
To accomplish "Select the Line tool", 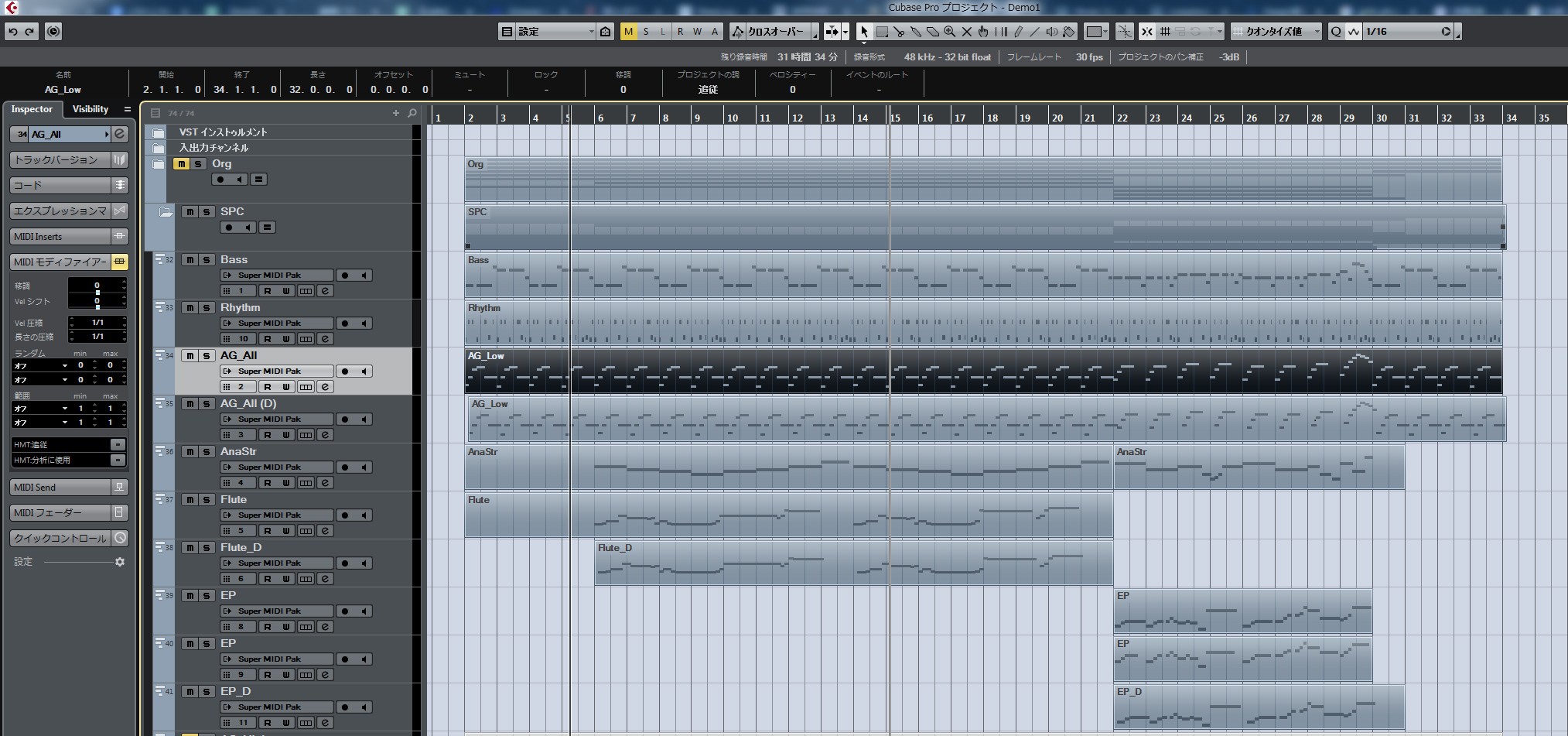I will [1035, 32].
